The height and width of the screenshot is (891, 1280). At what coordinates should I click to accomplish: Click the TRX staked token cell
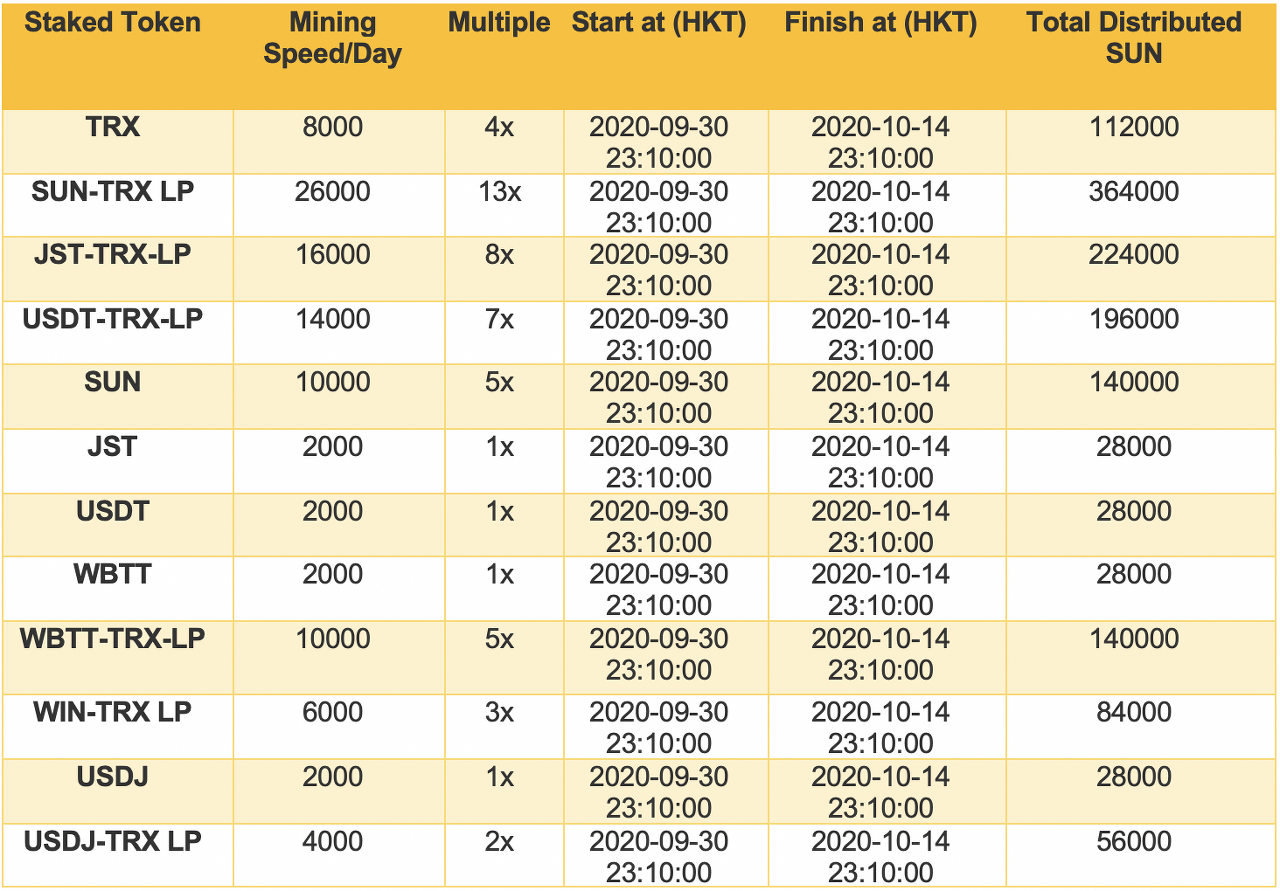tap(113, 127)
